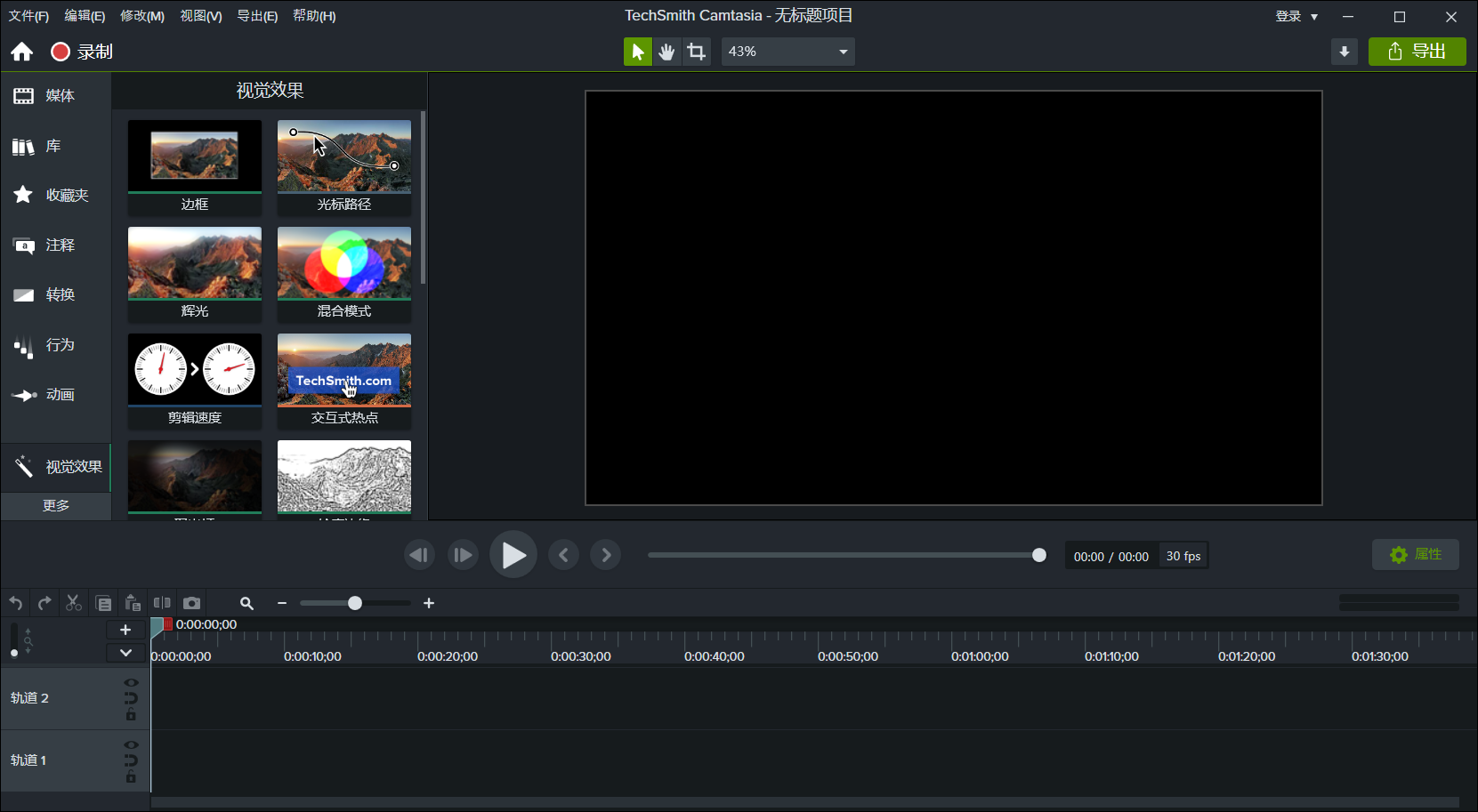Image resolution: width=1478 pixels, height=812 pixels.
Task: Lock 轨道 2 using the padlock icon
Action: click(131, 713)
